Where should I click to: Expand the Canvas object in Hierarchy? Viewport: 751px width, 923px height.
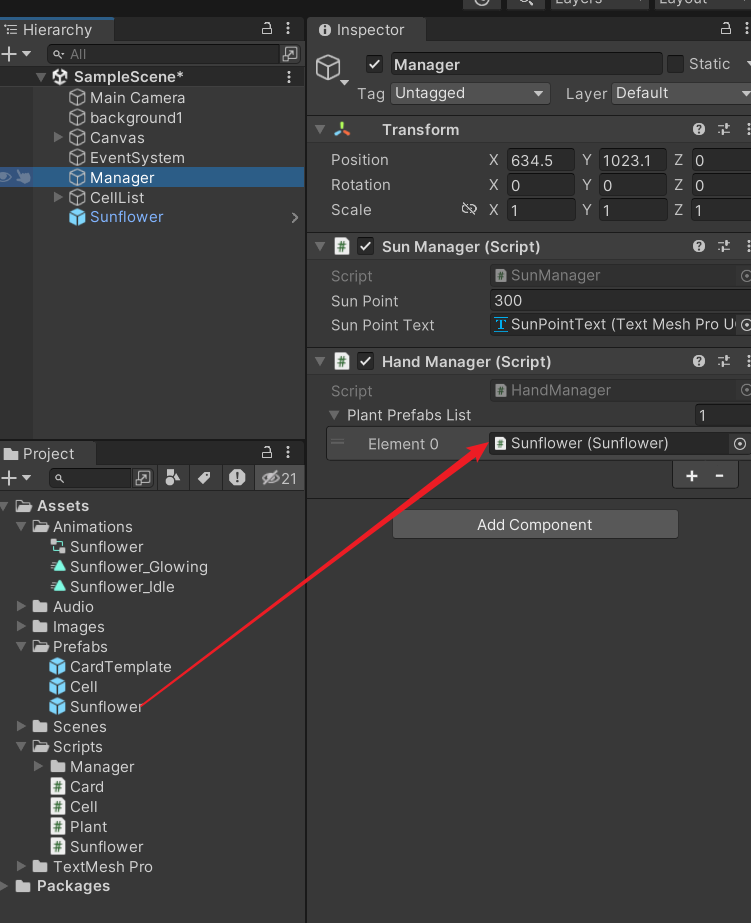[x=59, y=138]
